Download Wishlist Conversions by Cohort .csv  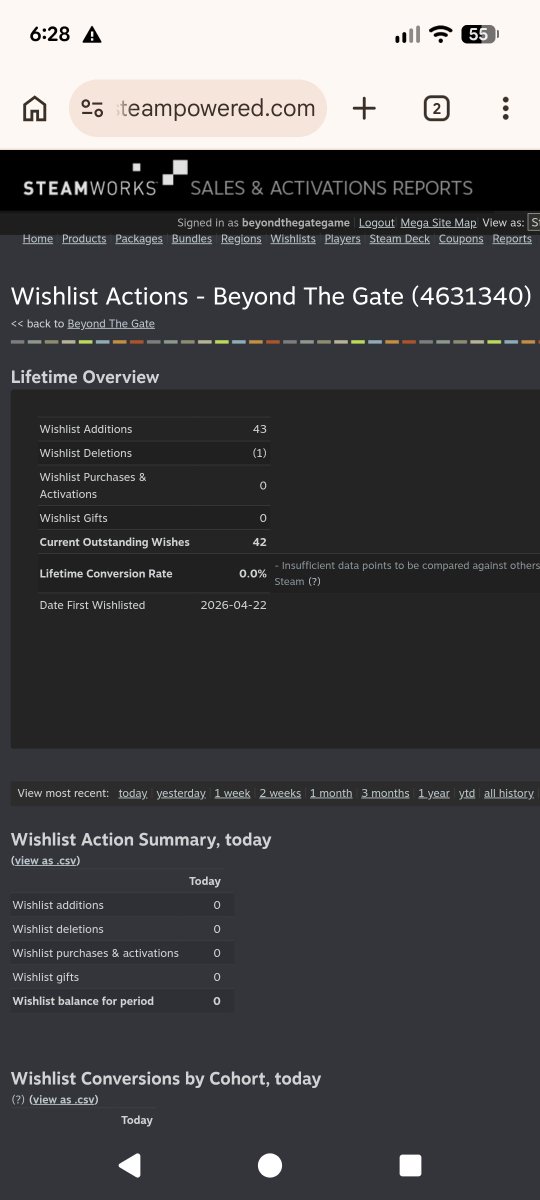(x=64, y=1099)
